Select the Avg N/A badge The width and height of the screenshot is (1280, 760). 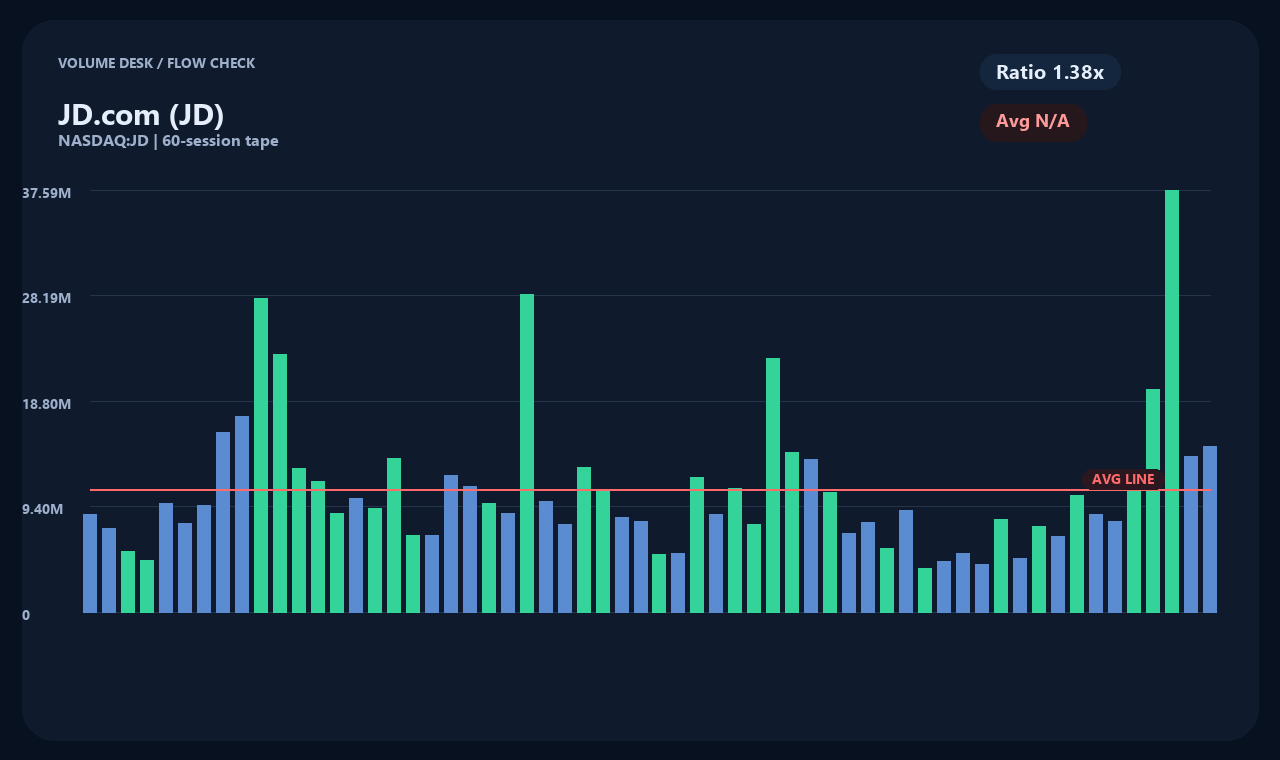(1033, 122)
